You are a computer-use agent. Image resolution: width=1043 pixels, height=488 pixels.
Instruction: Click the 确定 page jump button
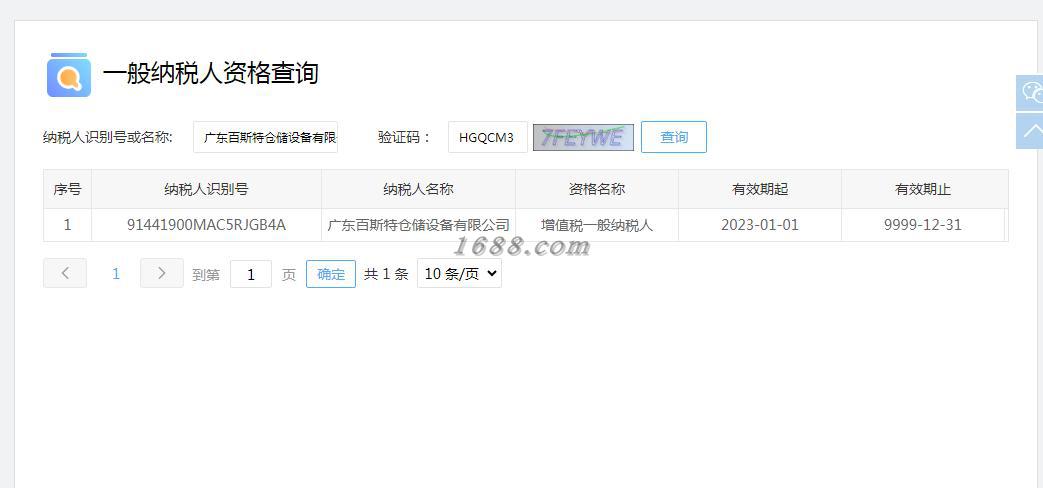[x=331, y=274]
